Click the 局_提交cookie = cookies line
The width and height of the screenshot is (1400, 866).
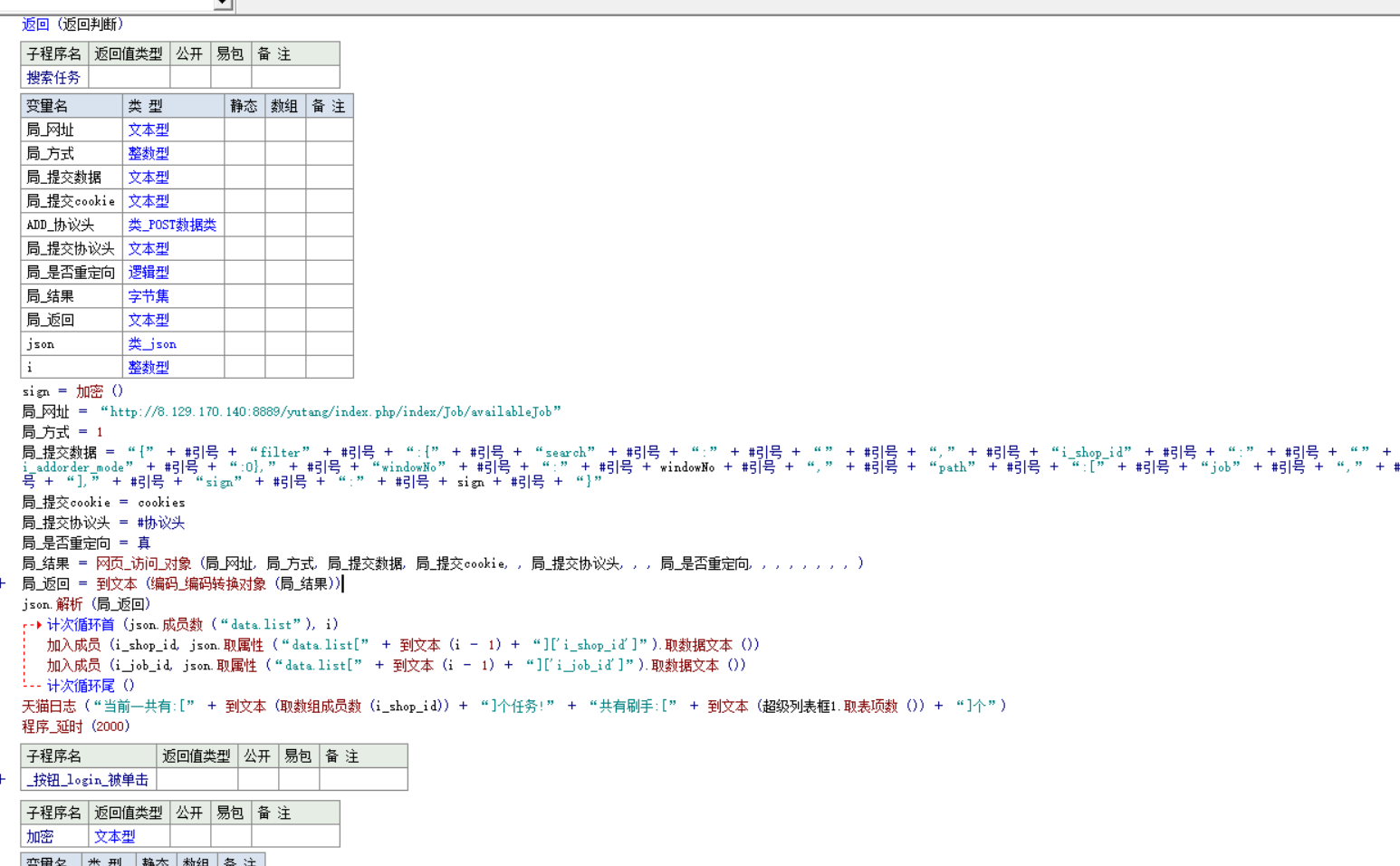coord(103,502)
